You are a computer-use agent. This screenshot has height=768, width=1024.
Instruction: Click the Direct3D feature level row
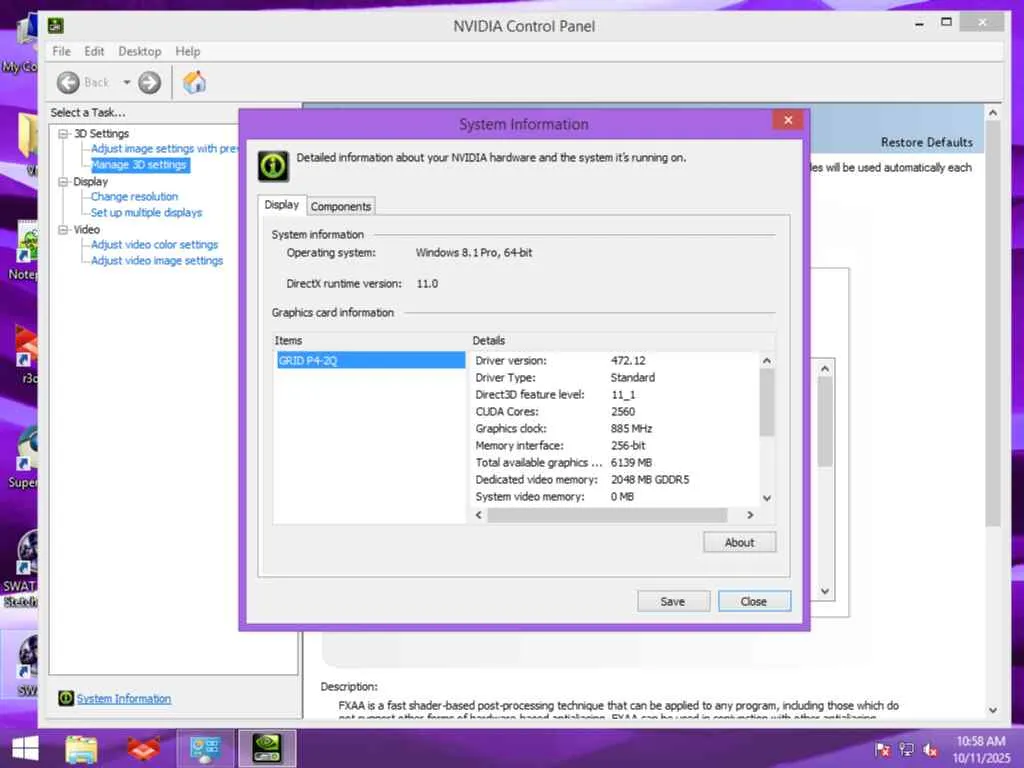point(615,394)
